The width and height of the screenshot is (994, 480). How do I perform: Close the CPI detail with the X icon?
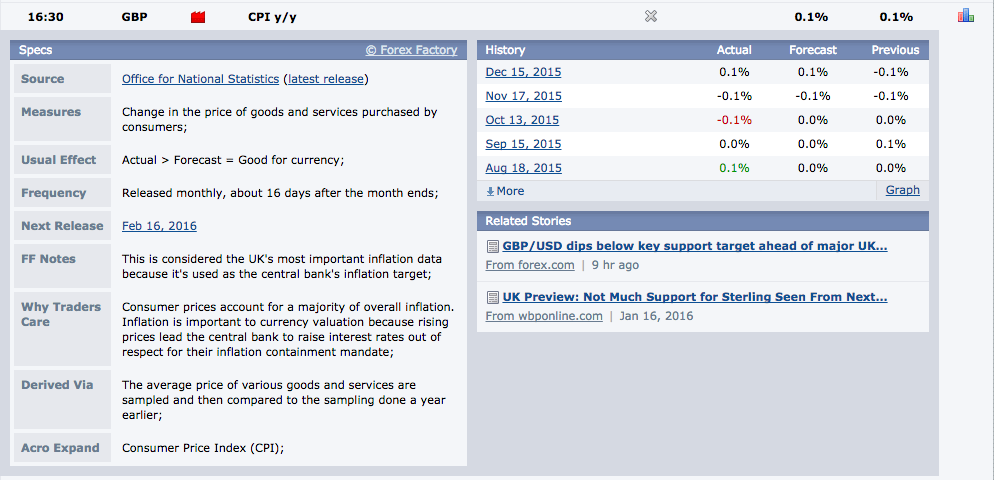(651, 16)
